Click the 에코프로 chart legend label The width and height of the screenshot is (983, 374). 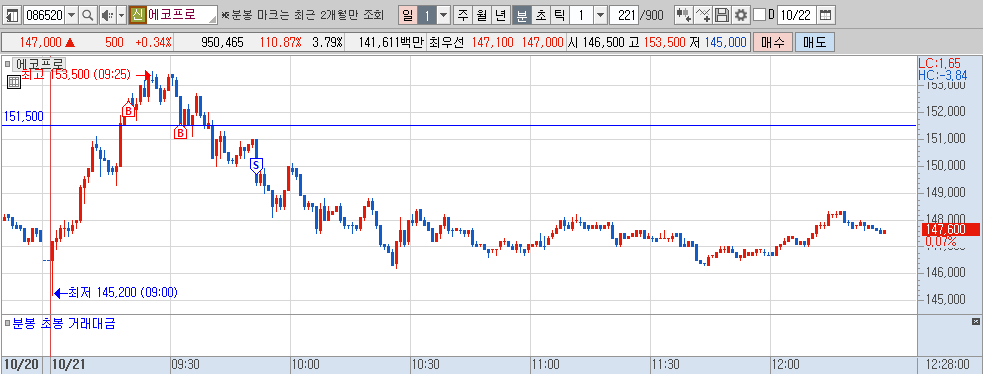point(39,64)
